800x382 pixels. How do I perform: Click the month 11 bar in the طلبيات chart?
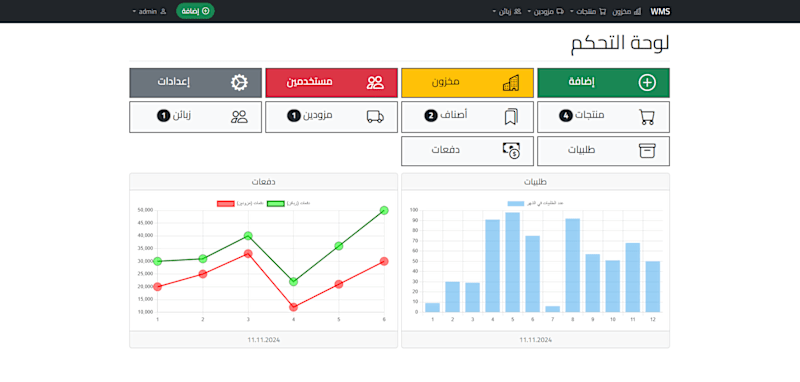pos(633,277)
